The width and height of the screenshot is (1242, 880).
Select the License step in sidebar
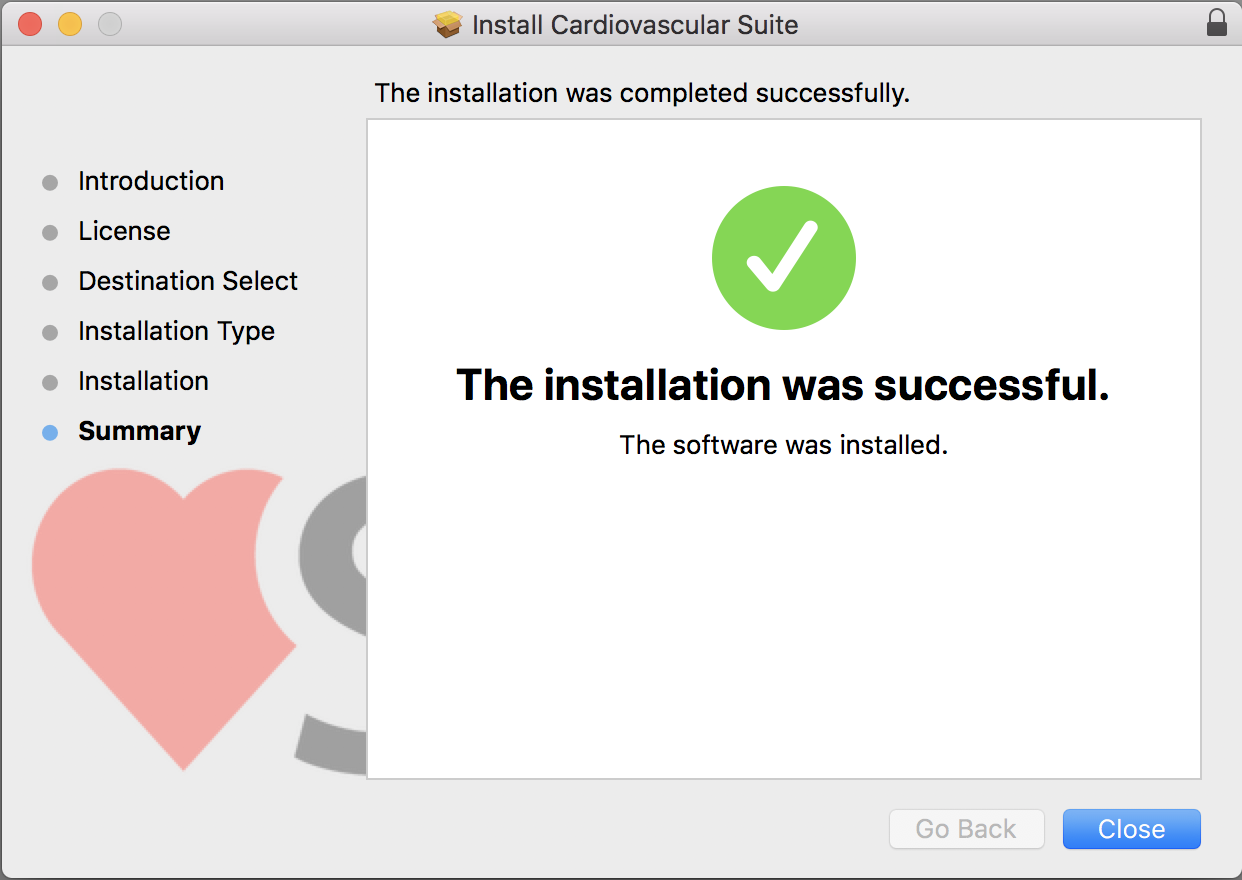coord(124,231)
